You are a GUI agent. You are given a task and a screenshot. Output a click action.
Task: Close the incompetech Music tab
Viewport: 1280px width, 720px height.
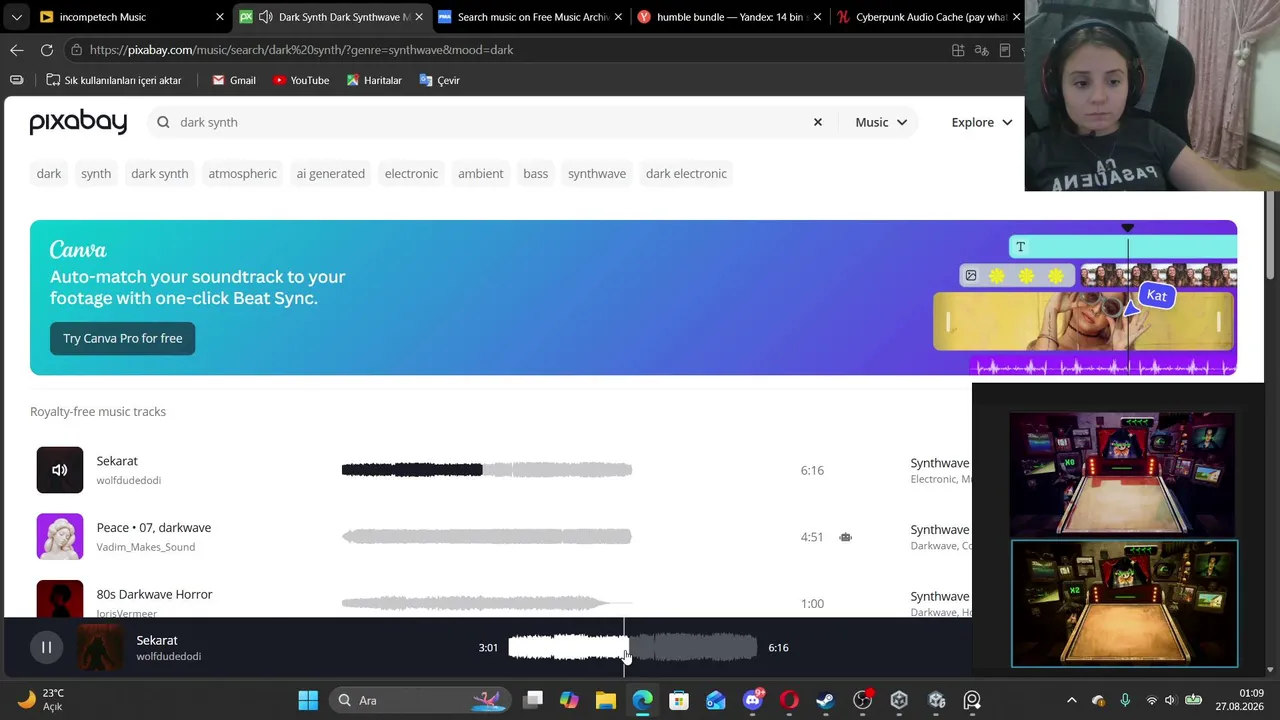pos(220,17)
